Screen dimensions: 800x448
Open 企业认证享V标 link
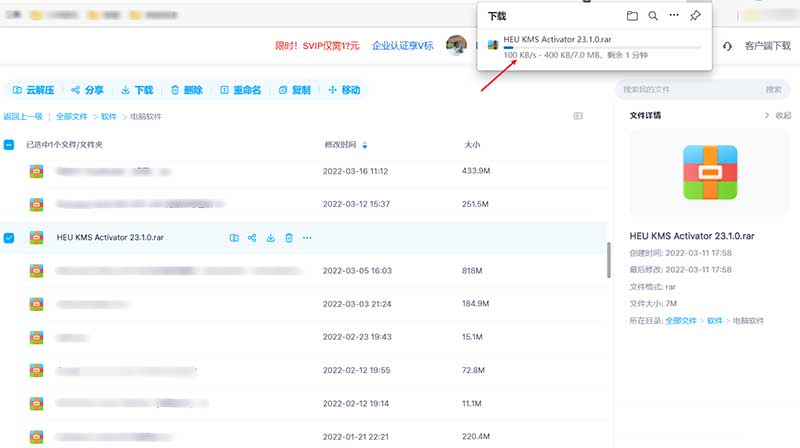tap(403, 45)
